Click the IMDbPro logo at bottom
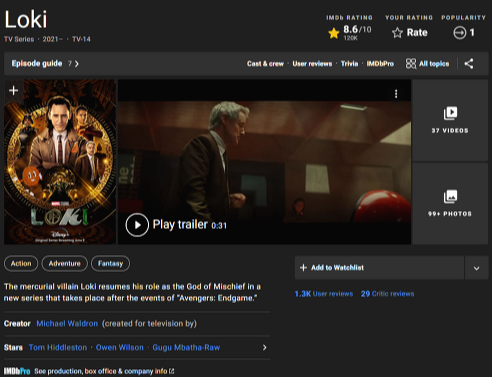 (17, 371)
